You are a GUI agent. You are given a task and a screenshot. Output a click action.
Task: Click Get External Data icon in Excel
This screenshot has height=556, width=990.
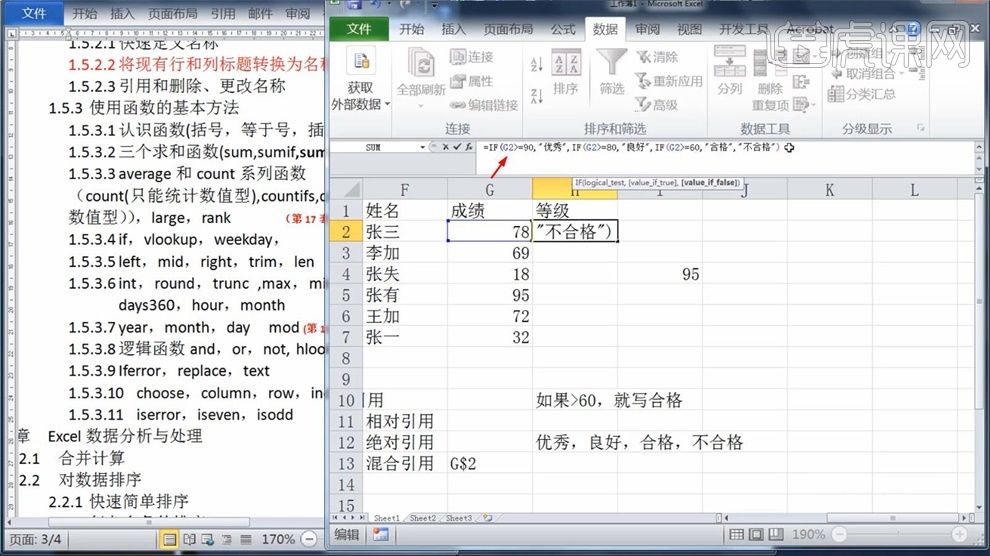[361, 61]
